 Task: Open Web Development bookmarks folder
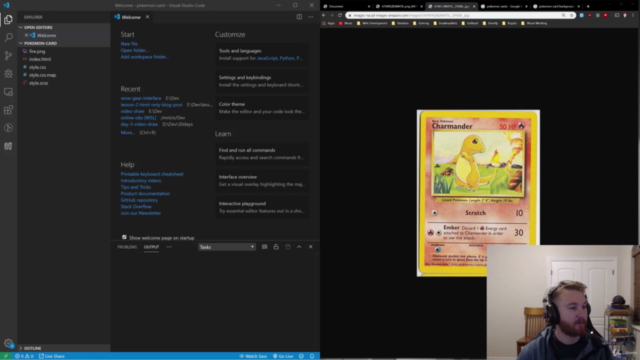pos(372,23)
